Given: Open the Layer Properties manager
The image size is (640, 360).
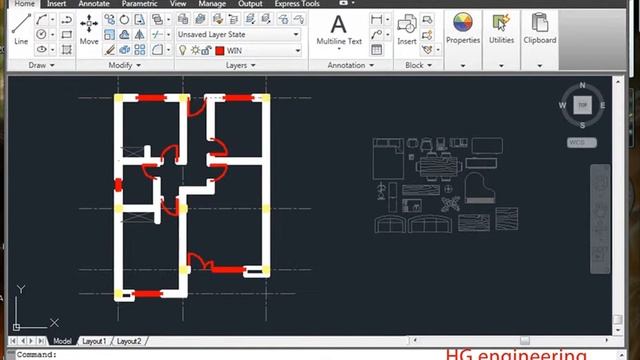Looking at the screenshot, I should [x=183, y=19].
